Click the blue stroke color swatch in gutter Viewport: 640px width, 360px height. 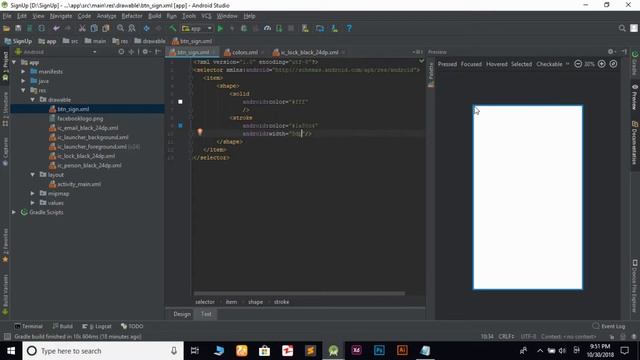coord(180,126)
